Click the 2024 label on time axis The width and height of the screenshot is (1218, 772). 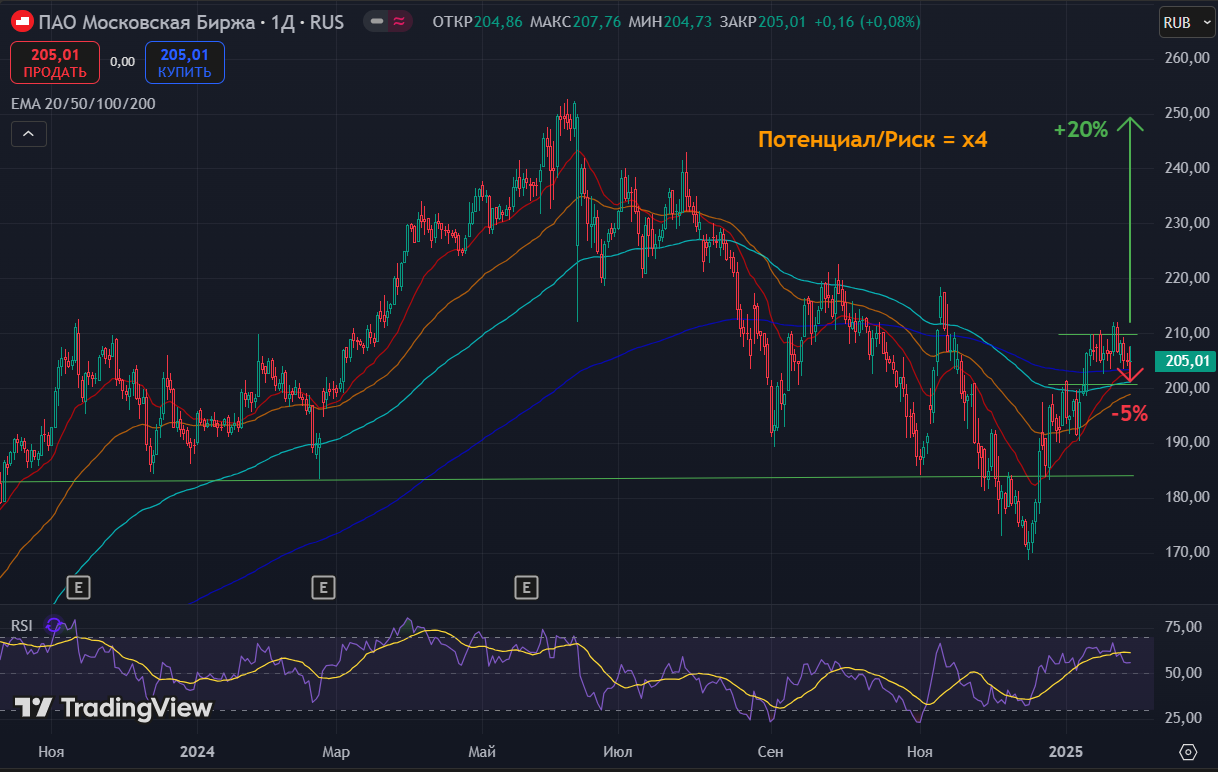198,752
